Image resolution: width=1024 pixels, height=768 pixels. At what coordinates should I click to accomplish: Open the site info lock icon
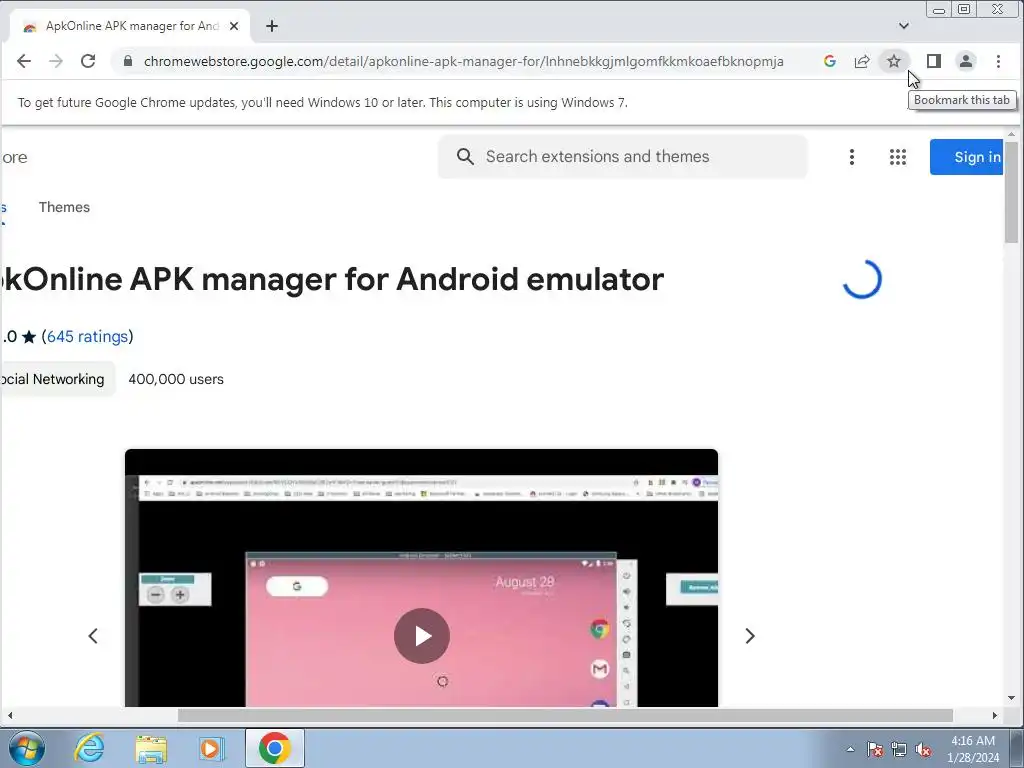tap(128, 61)
